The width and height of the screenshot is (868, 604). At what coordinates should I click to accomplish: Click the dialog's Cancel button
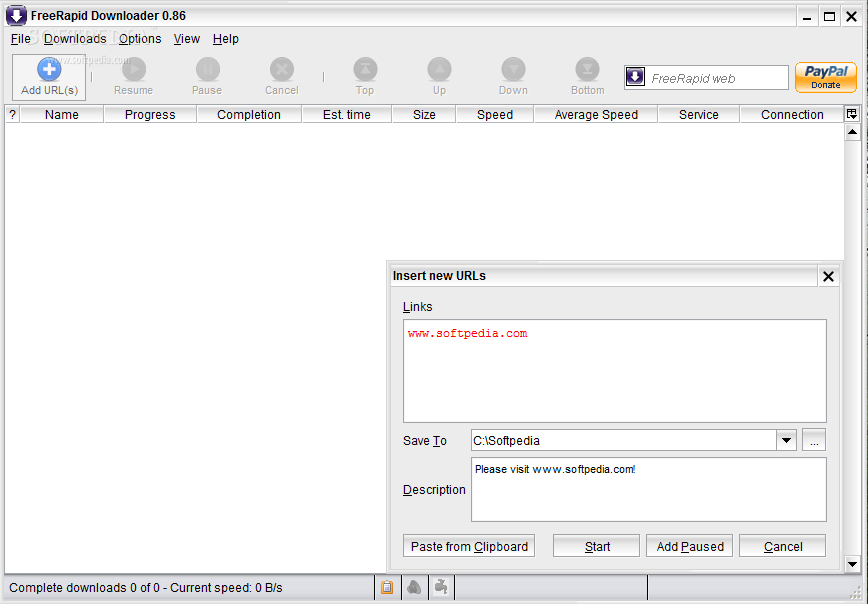783,546
